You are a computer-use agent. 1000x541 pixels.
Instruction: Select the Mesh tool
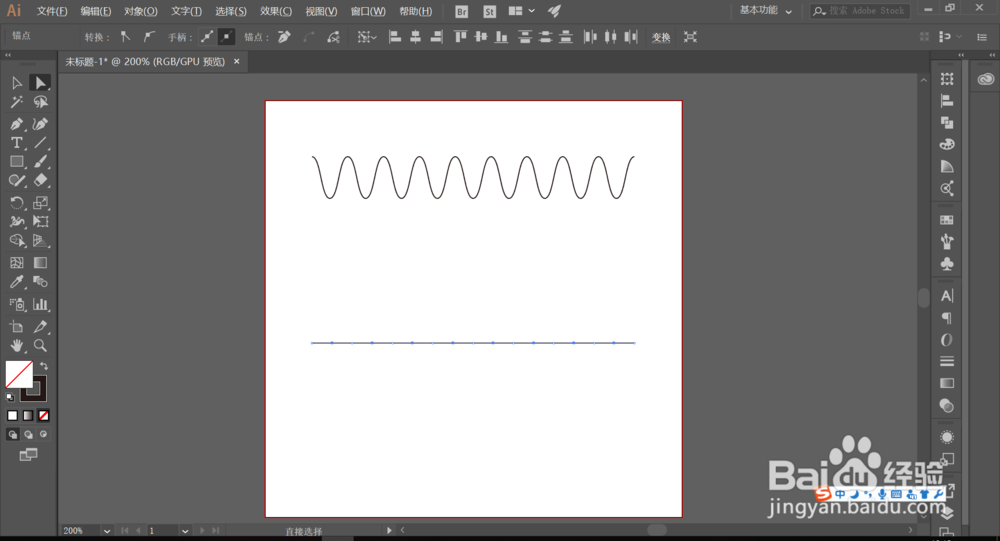click(x=17, y=263)
